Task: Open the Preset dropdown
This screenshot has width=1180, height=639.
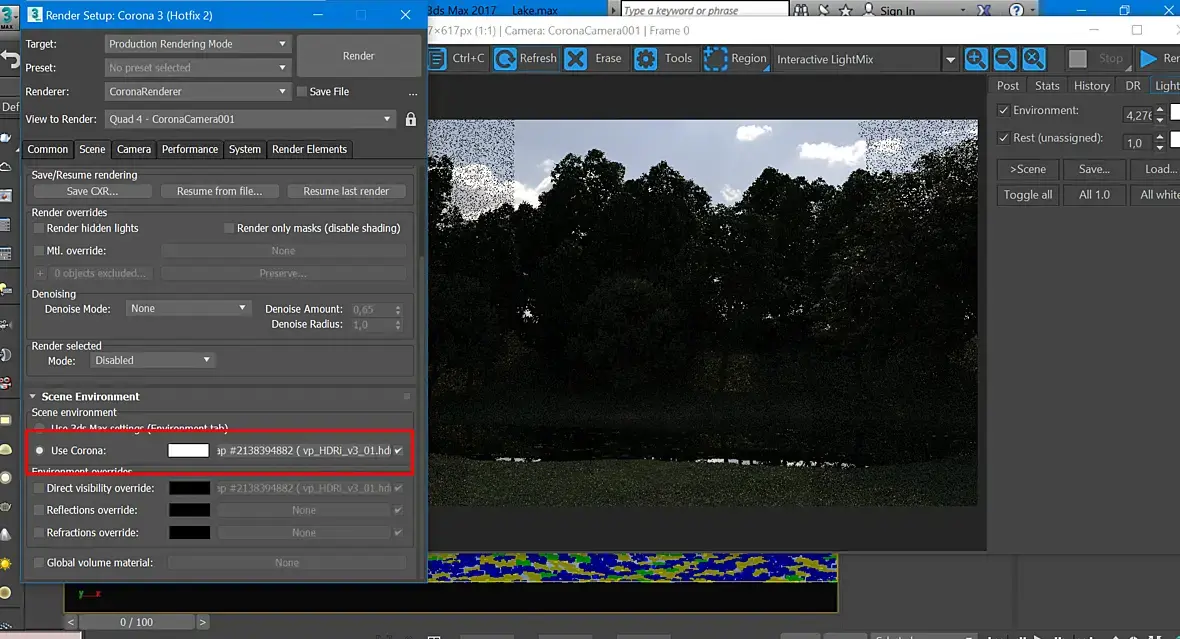Action: coord(197,68)
